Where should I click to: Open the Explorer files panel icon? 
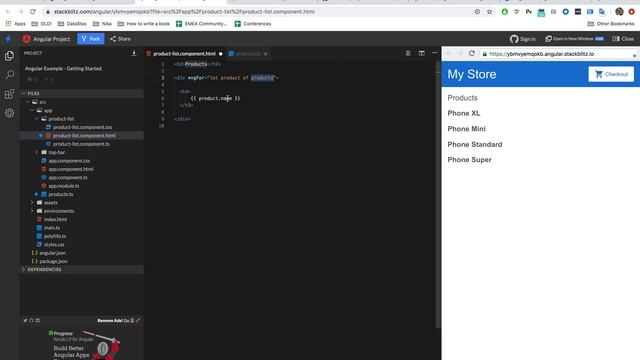pyautogui.click(x=9, y=56)
